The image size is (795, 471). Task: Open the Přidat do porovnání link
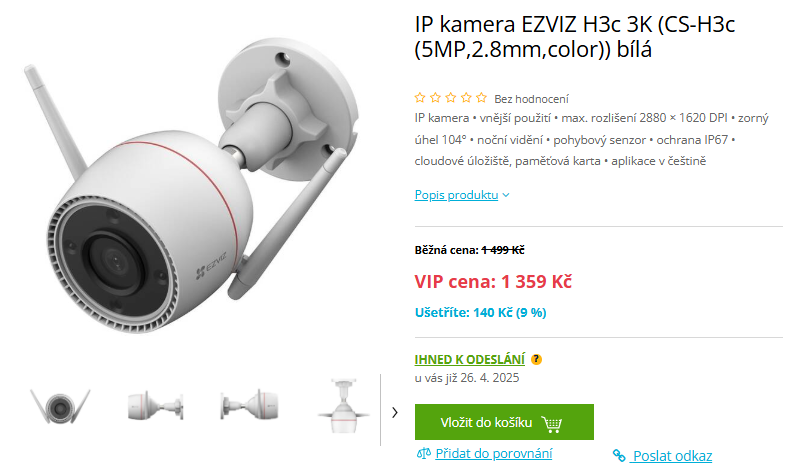click(493, 453)
